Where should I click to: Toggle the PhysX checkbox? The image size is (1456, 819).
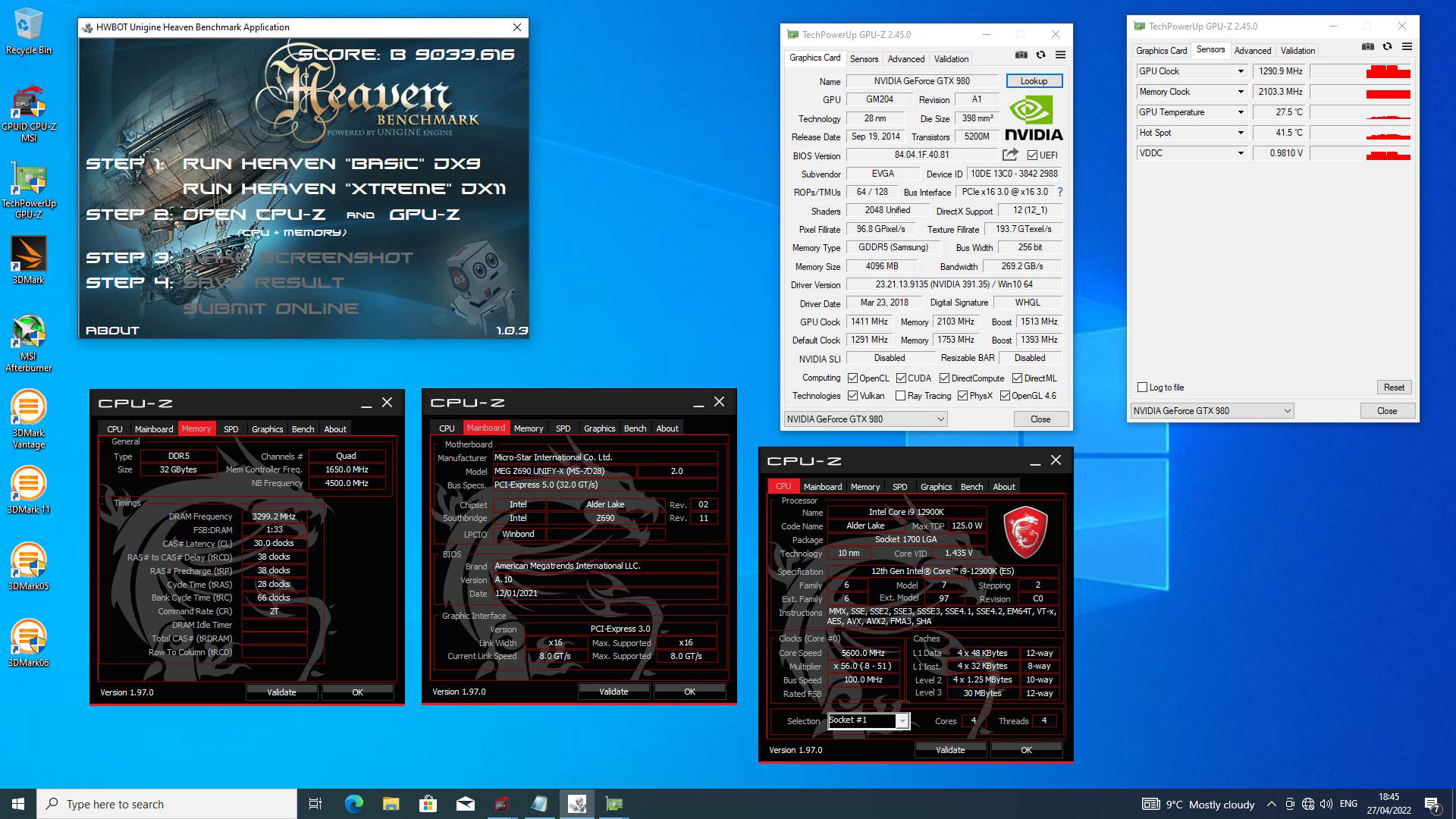pos(962,396)
